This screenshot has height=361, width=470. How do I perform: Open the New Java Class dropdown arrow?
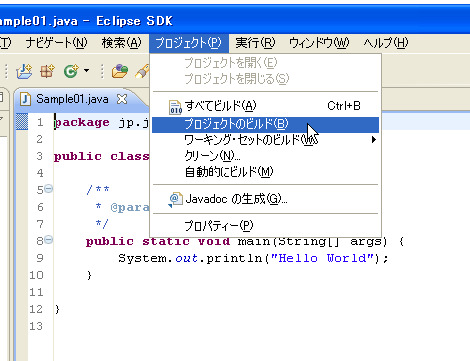coord(86,71)
